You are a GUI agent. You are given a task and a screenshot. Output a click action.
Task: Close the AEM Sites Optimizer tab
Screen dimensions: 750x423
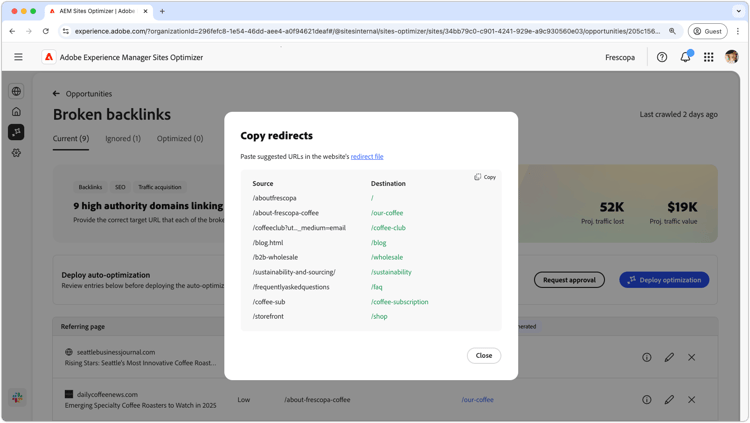[x=145, y=11]
